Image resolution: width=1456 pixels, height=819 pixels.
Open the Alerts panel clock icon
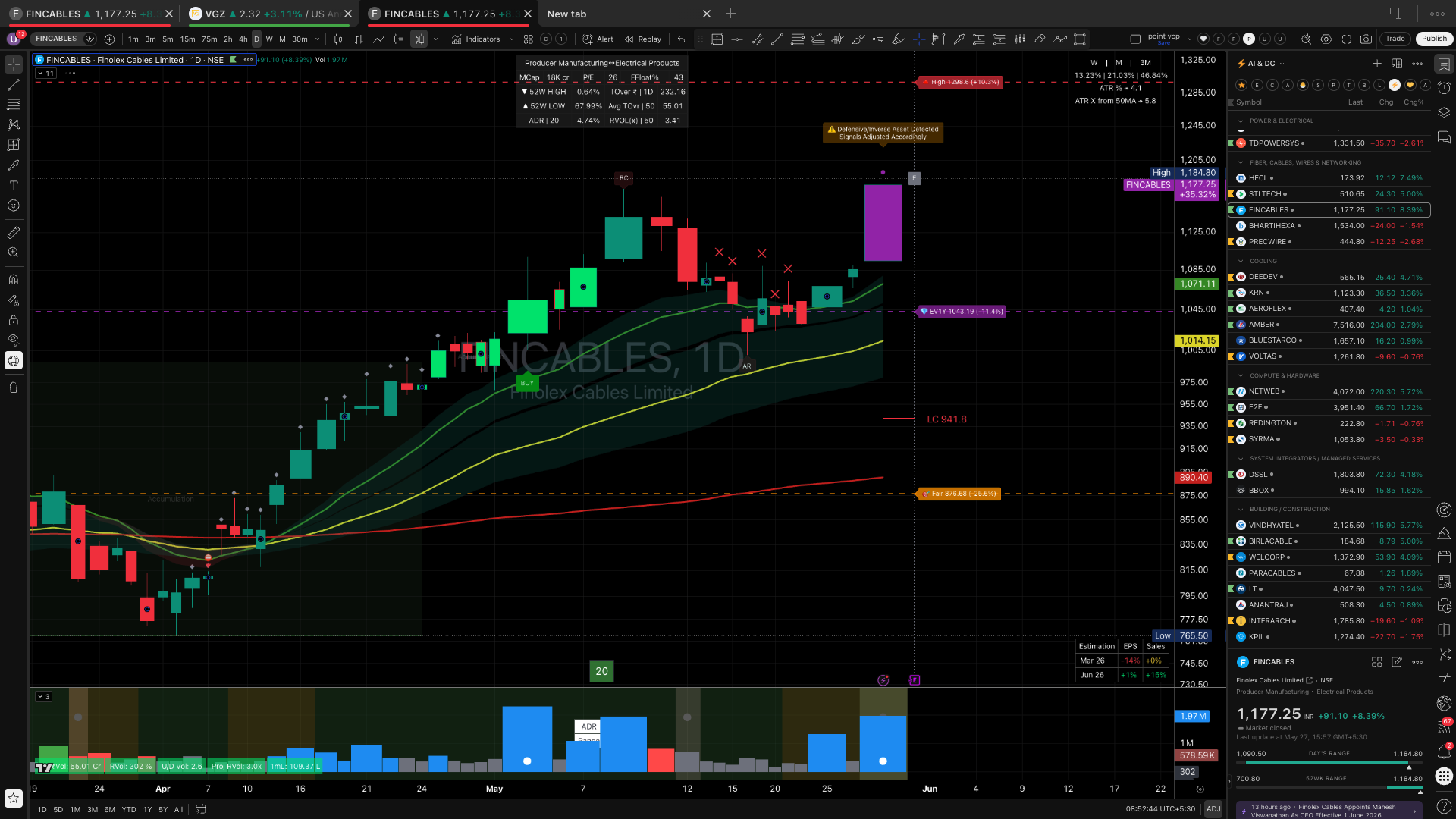[x=1444, y=88]
